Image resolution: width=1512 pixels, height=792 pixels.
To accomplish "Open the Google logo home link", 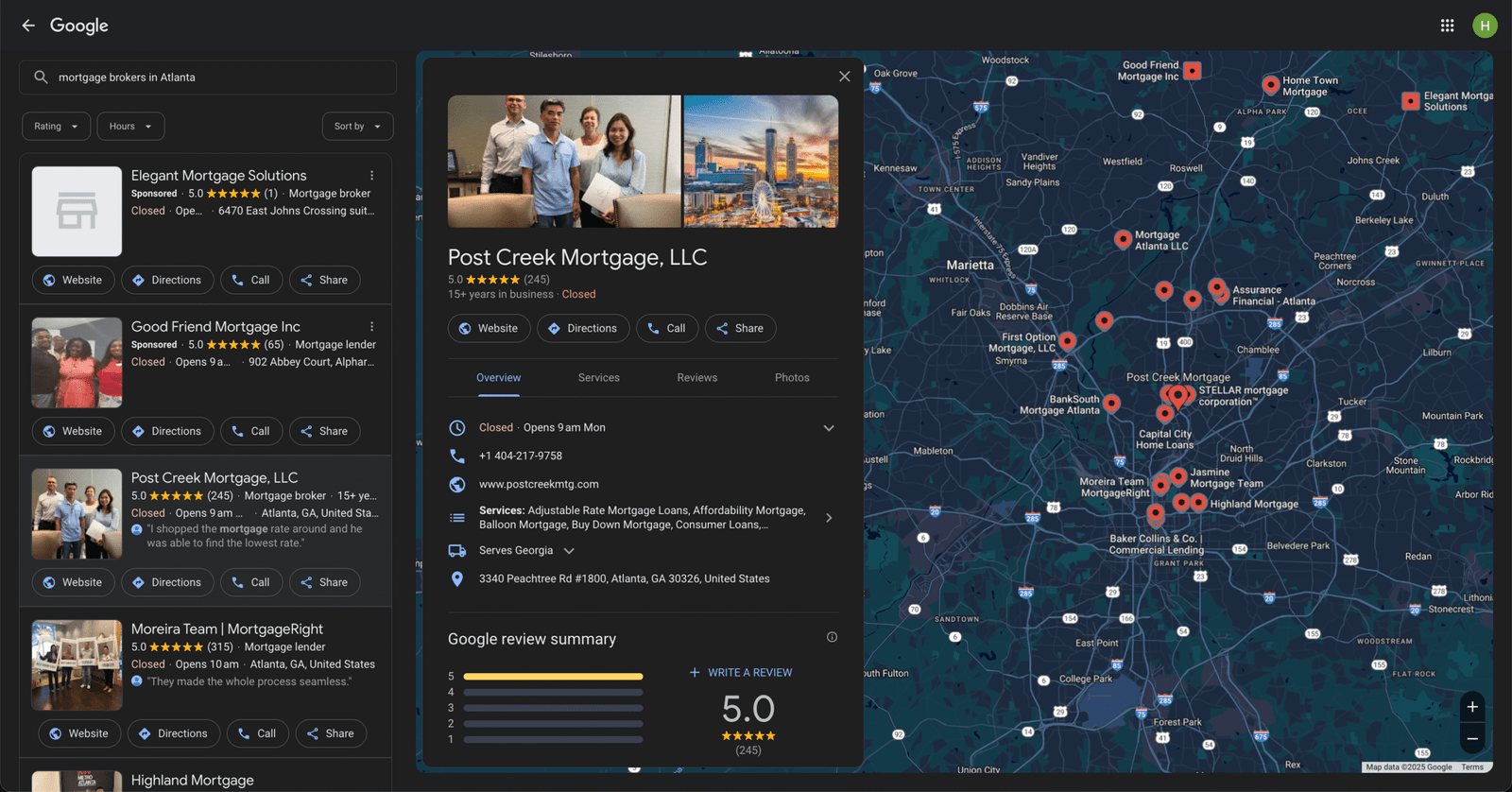I will tap(79, 26).
